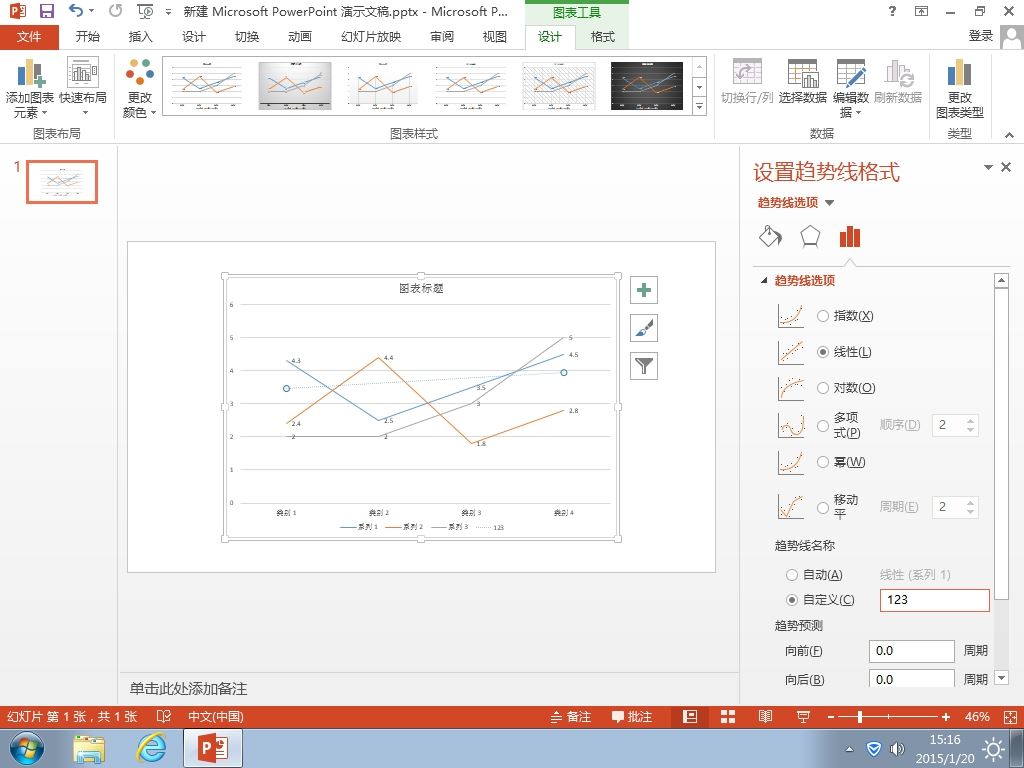Click custom trendline name field 123
1024x768 pixels.
tap(935, 600)
